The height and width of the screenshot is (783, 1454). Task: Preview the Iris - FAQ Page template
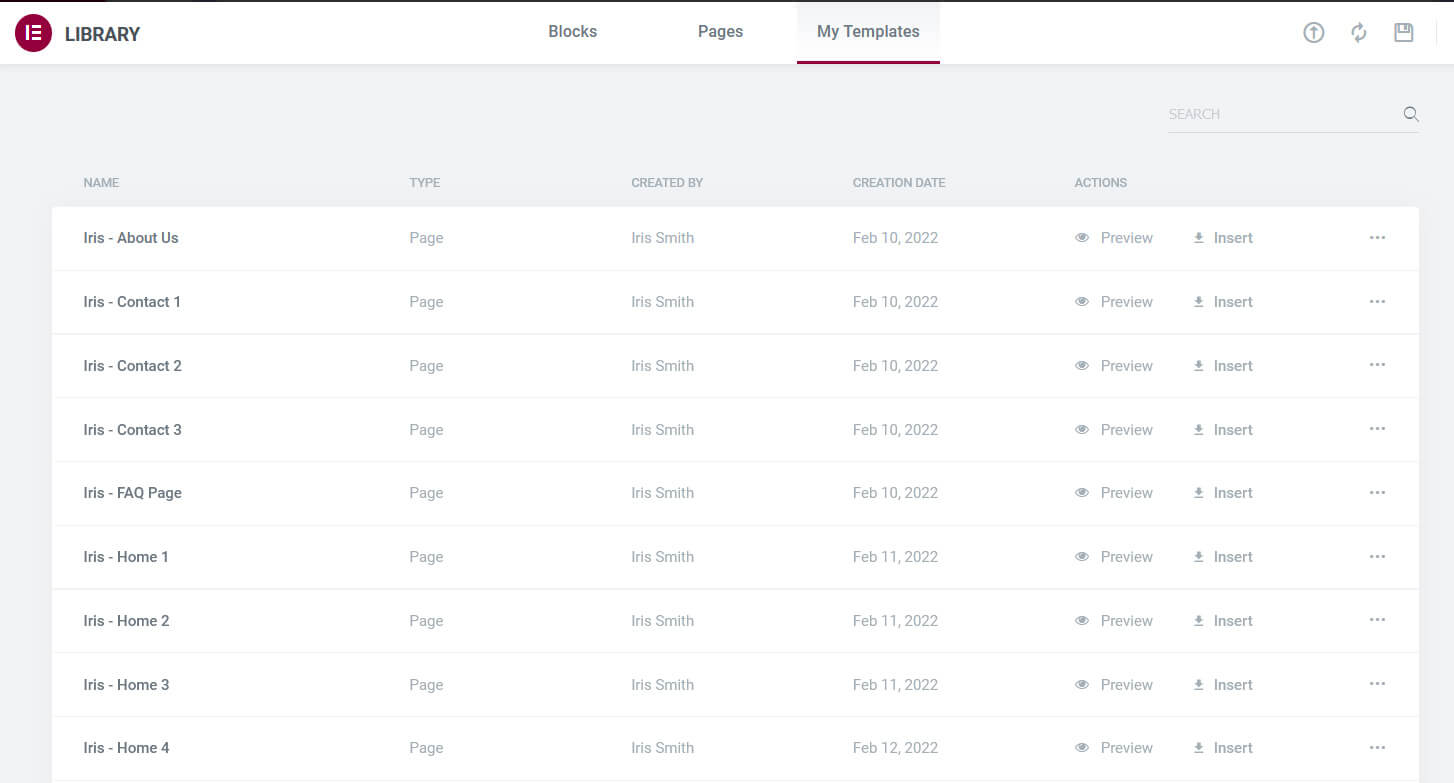point(1114,493)
